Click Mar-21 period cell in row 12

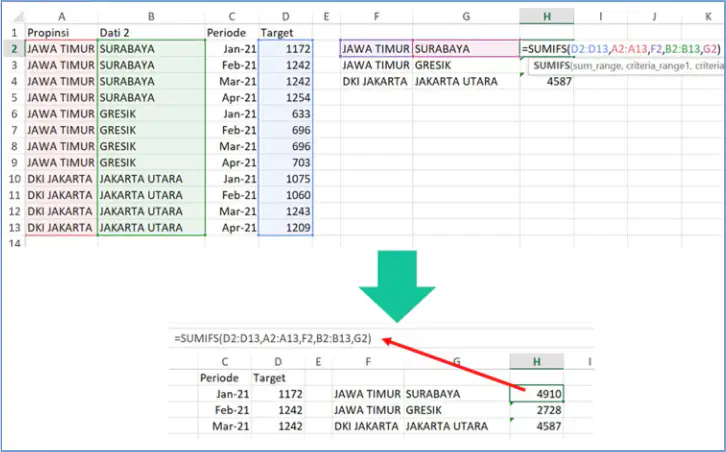pos(232,211)
